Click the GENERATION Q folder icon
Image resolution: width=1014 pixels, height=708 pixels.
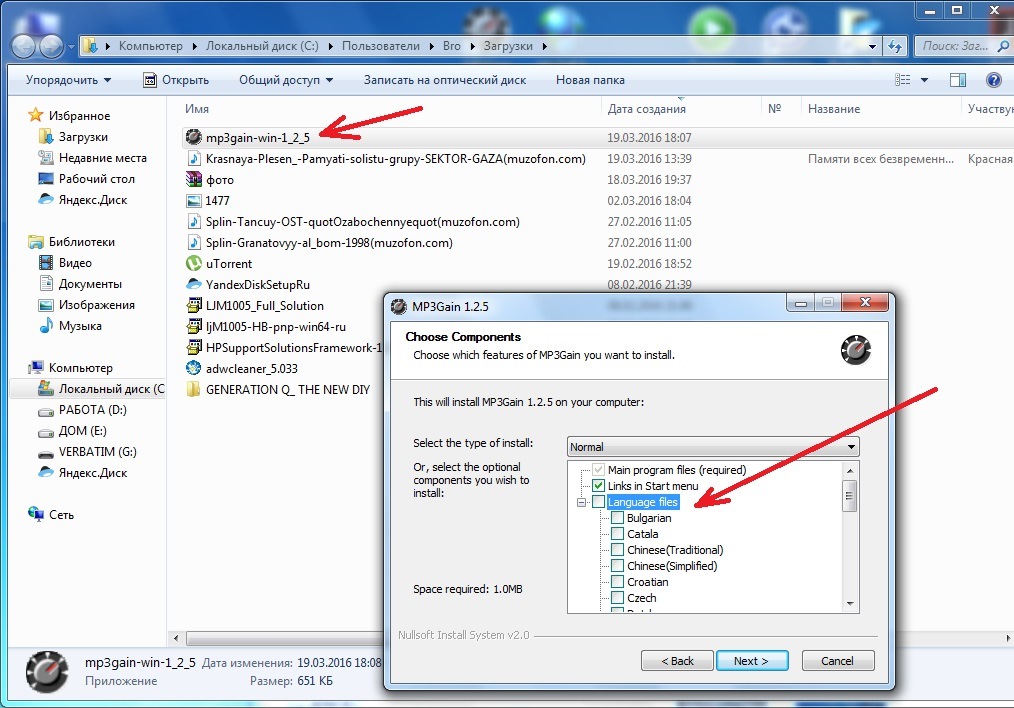(193, 389)
